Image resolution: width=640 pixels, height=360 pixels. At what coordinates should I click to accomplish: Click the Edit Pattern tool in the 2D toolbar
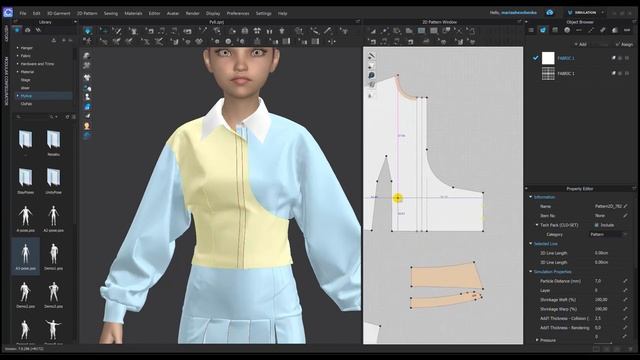tap(373, 31)
